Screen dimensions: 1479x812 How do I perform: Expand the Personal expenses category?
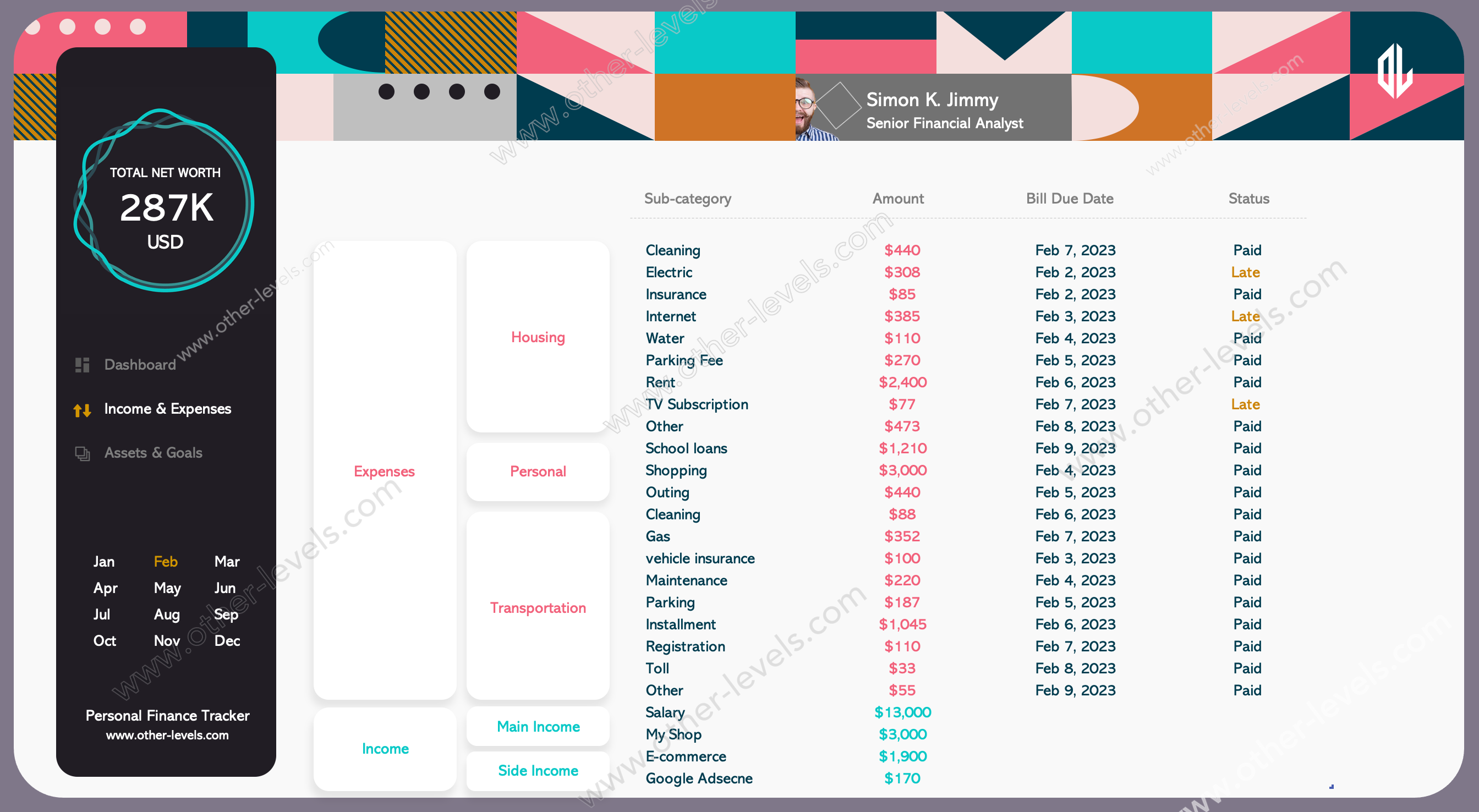(x=539, y=471)
